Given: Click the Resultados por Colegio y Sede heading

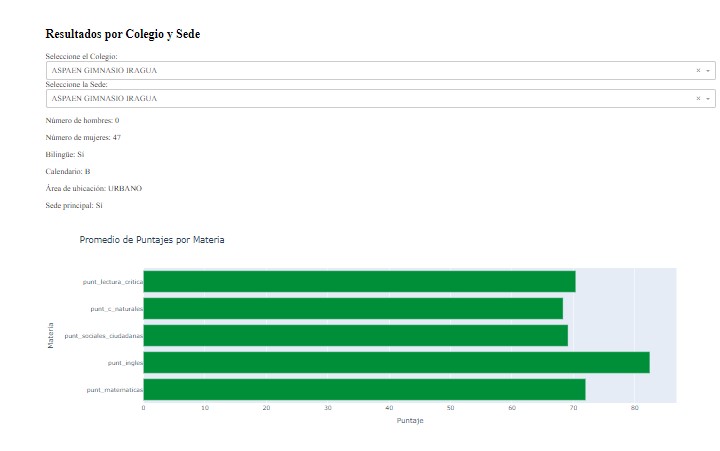Looking at the screenshot, I should (122, 35).
